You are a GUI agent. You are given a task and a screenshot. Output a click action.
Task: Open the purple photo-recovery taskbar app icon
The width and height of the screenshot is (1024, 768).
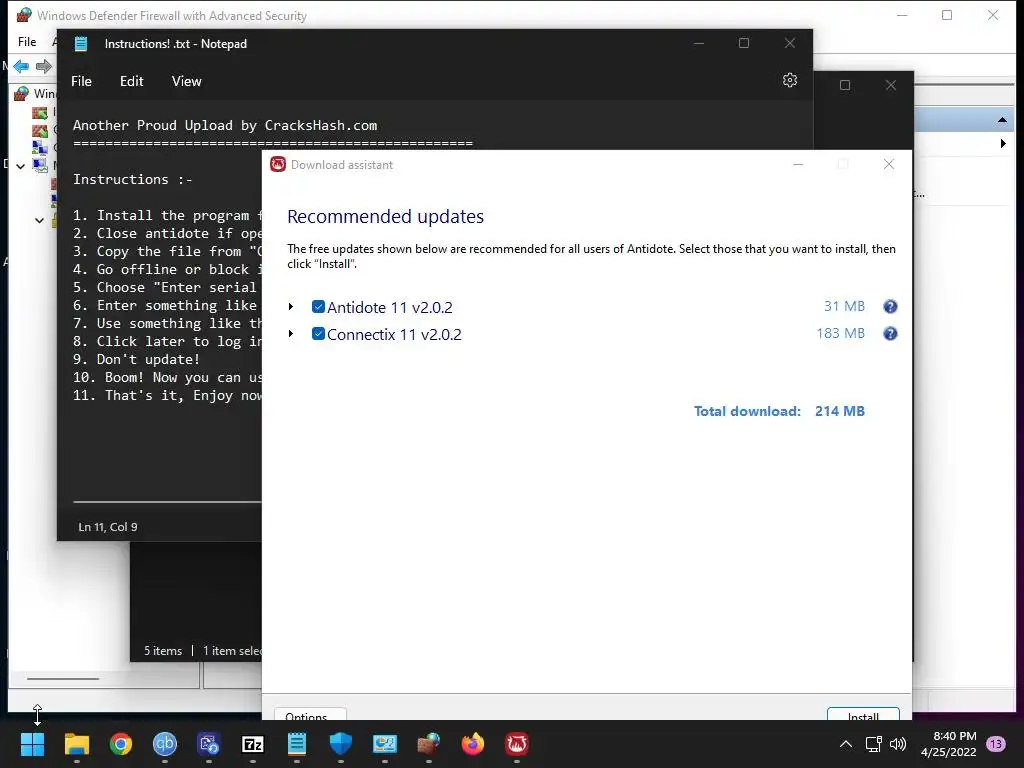pyautogui.click(x=209, y=744)
